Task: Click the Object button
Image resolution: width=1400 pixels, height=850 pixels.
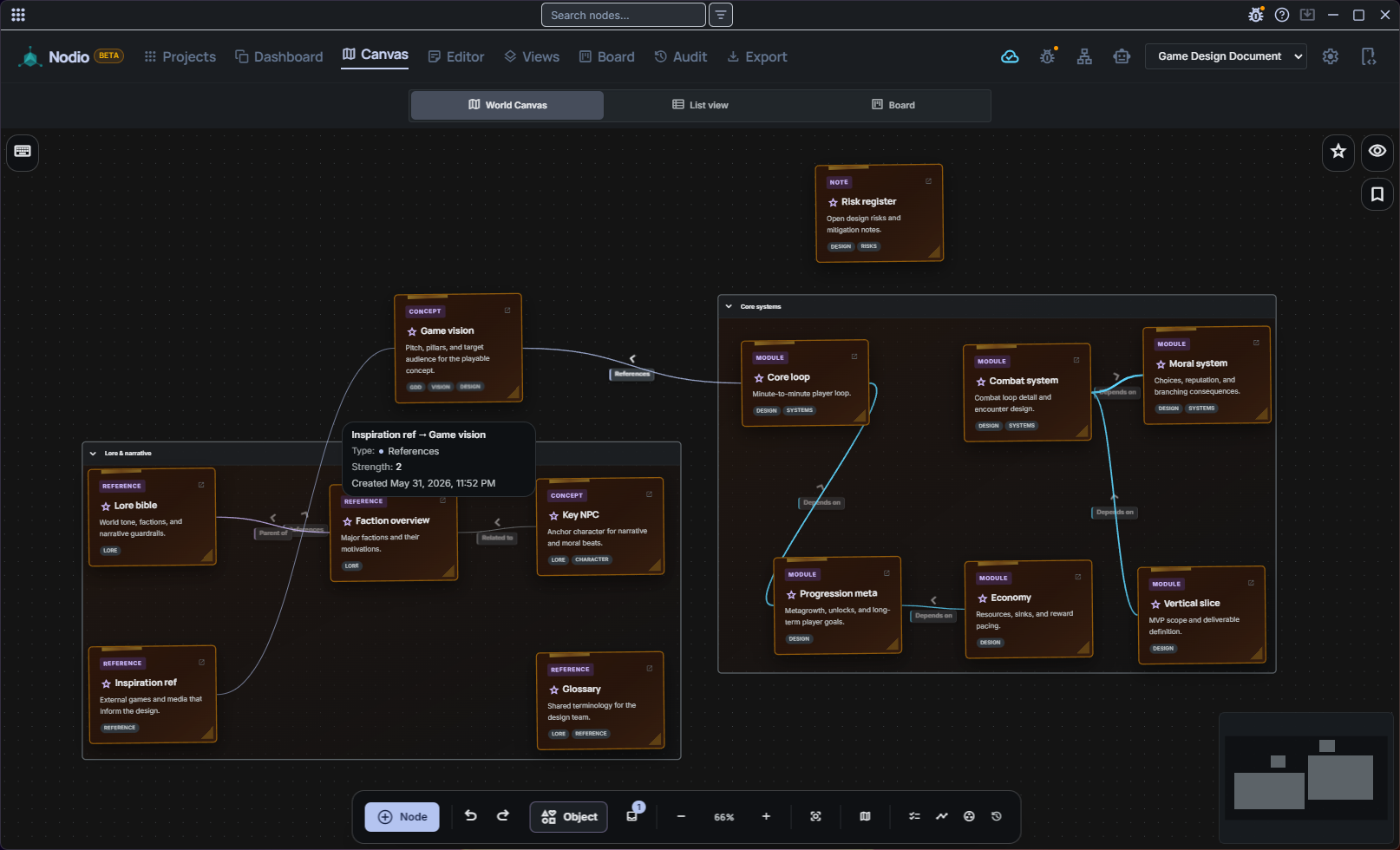Action: 569,817
